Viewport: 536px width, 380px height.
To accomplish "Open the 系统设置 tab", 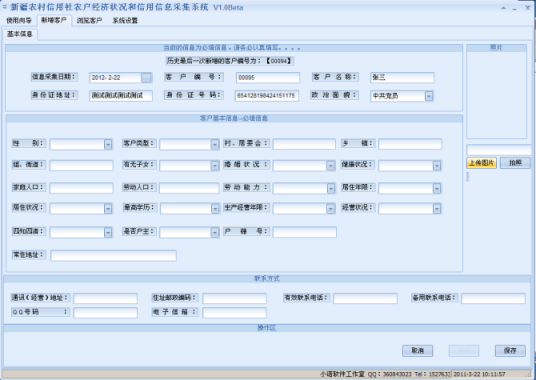I will pyautogui.click(x=125, y=21).
